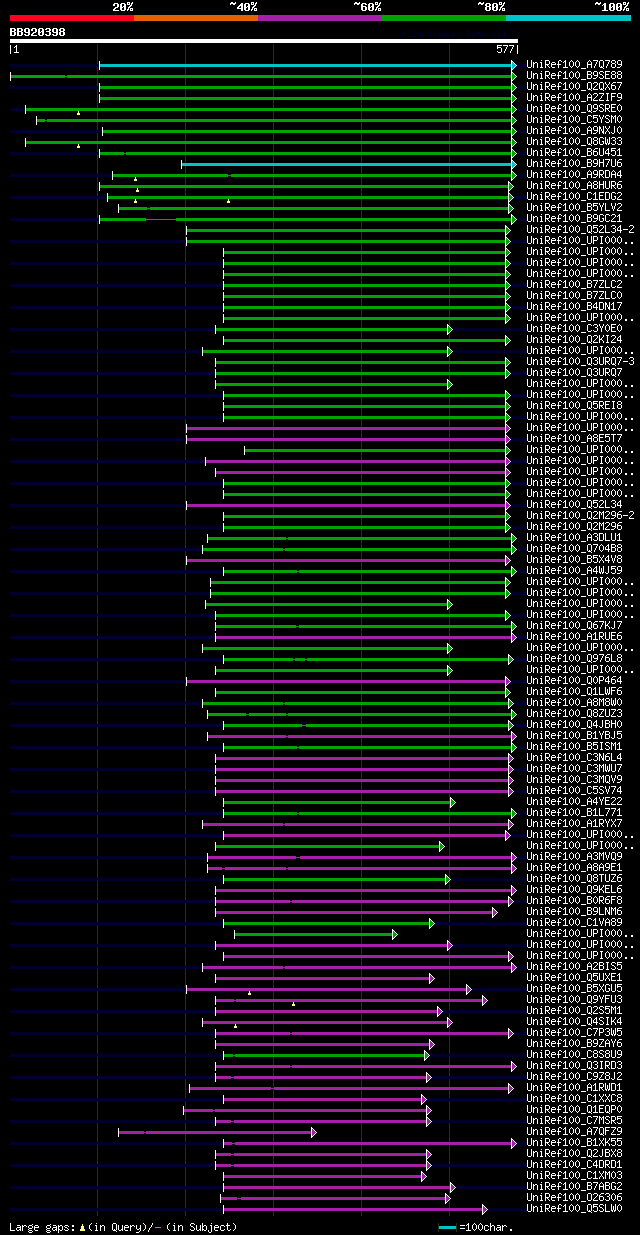Select the query name BB920398
This screenshot has width=640, height=1235.
coord(37,32)
